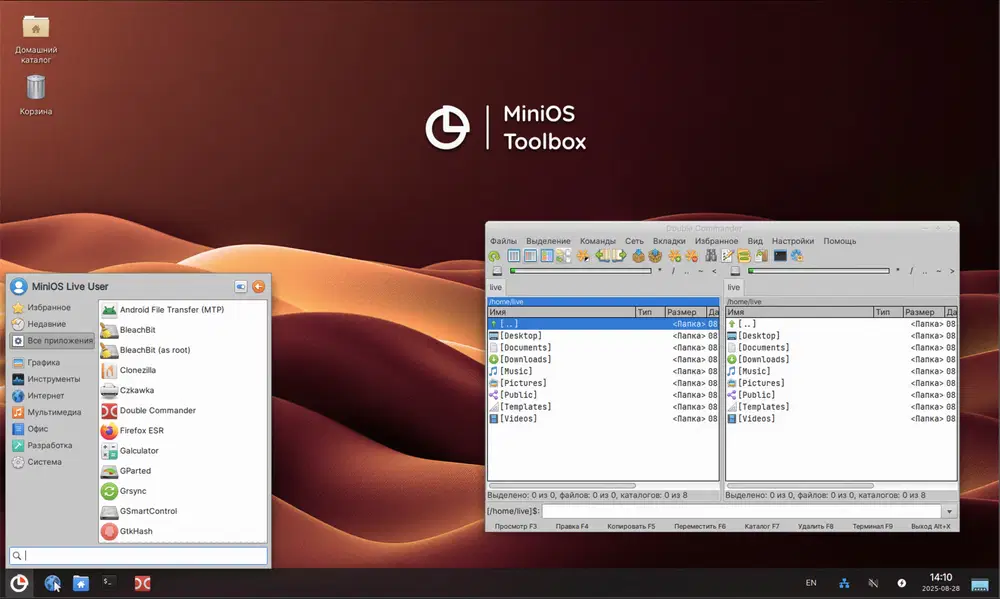Click the application menu search field
The image size is (1000, 599).
click(140, 555)
